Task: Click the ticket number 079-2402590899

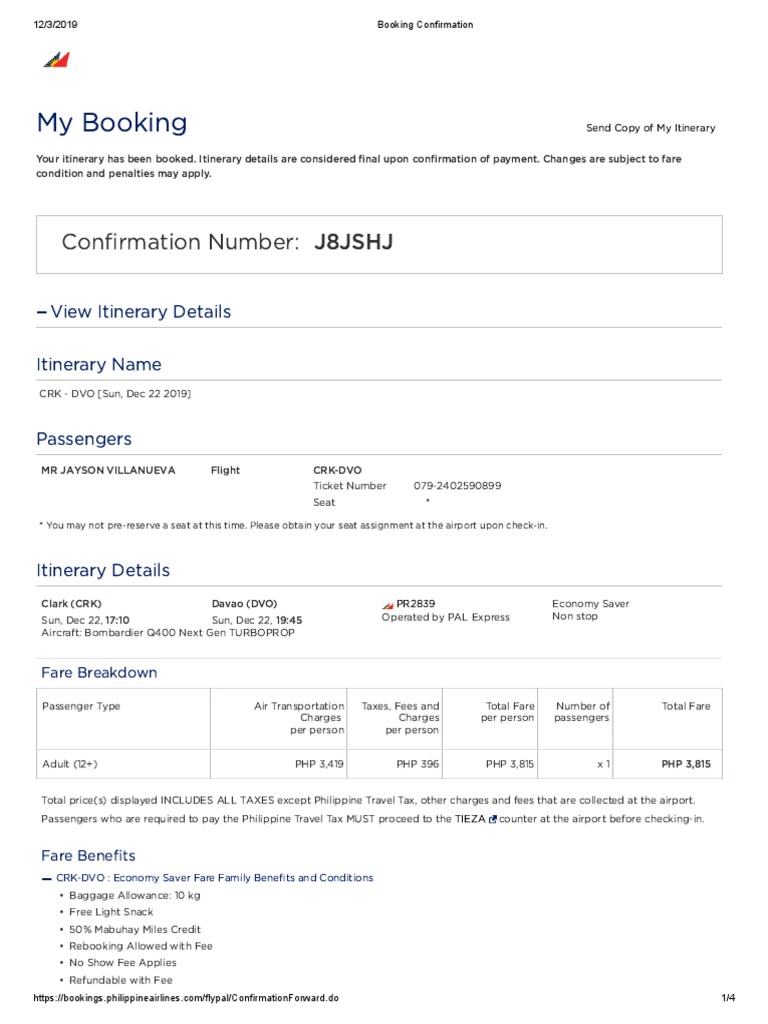Action: click(457, 486)
